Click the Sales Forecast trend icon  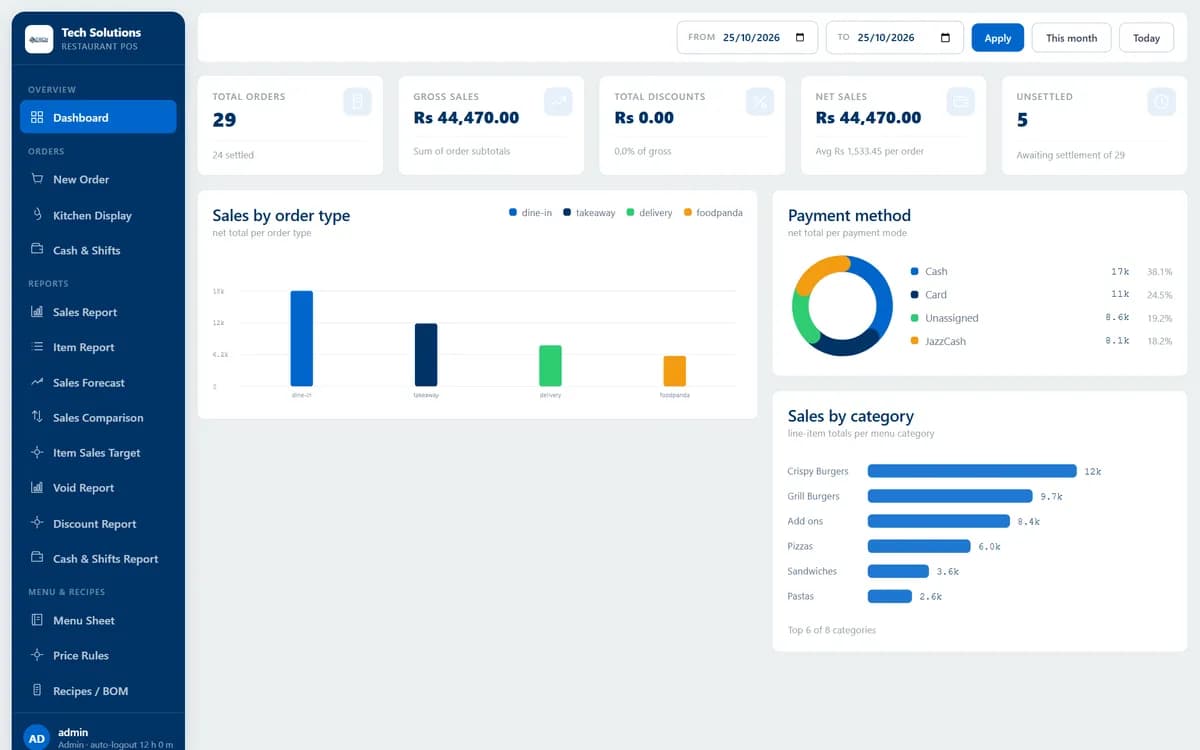pyautogui.click(x=37, y=382)
